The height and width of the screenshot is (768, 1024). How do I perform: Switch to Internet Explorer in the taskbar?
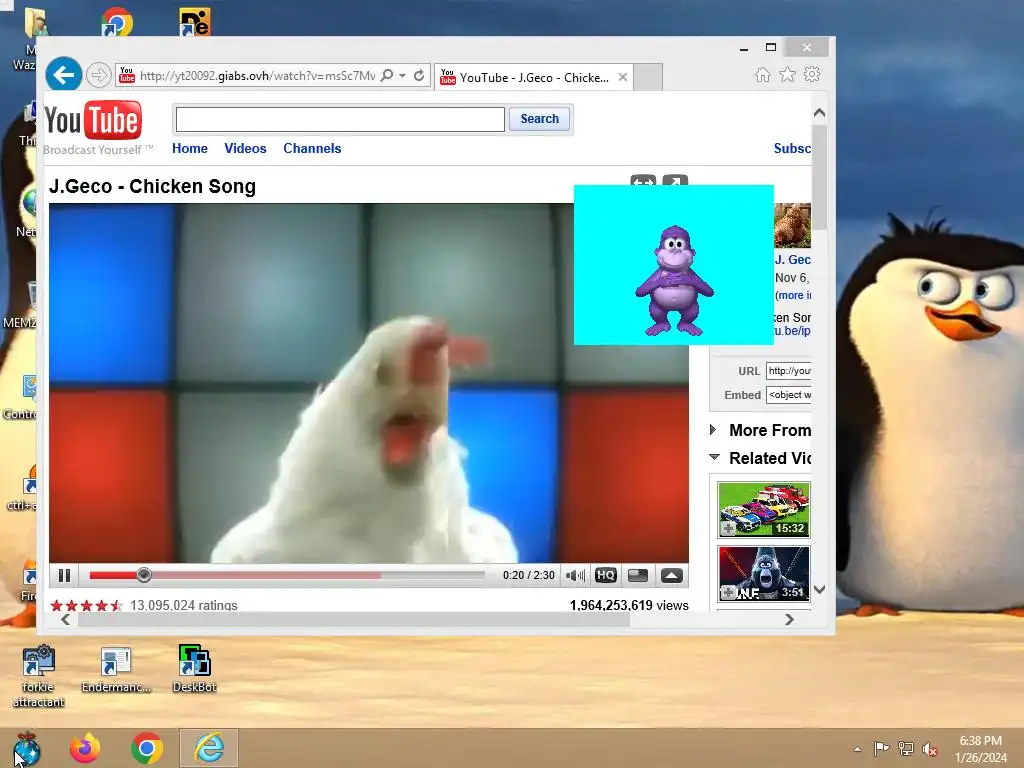pos(209,748)
